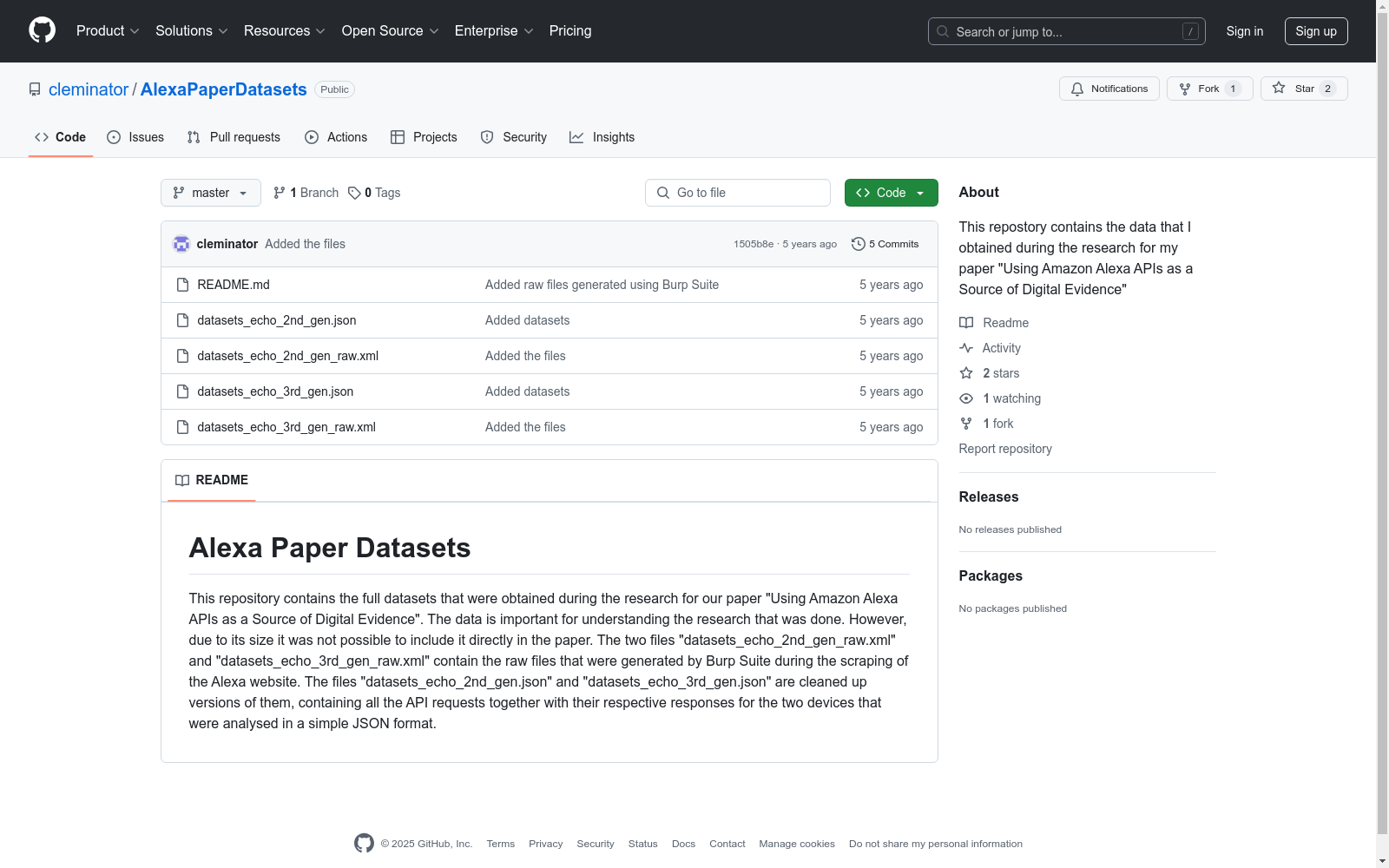View the 2 stars link
This screenshot has width=1389, height=868.
click(990, 373)
